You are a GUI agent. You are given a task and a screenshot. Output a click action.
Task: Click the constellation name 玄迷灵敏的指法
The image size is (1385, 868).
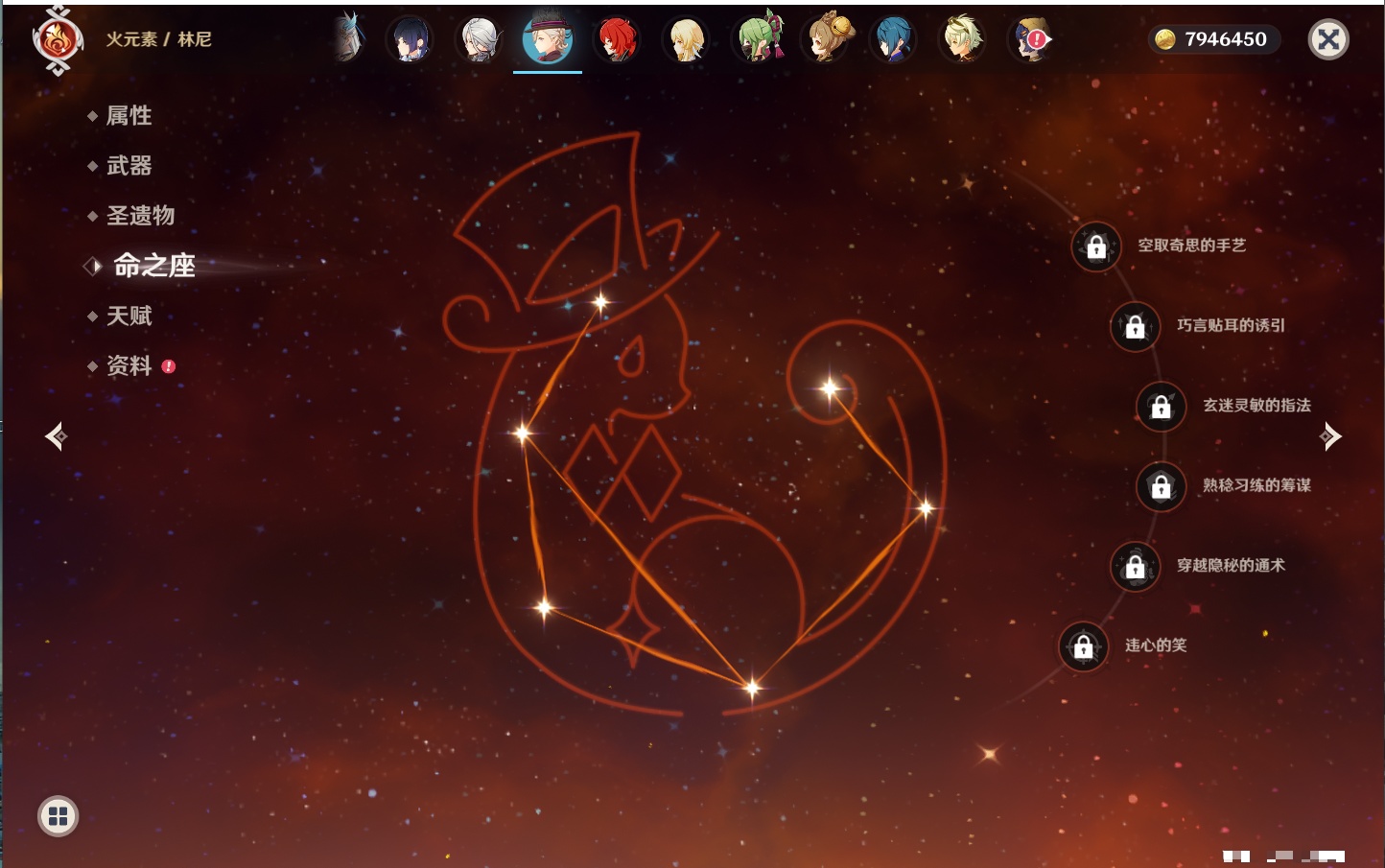coord(1256,406)
